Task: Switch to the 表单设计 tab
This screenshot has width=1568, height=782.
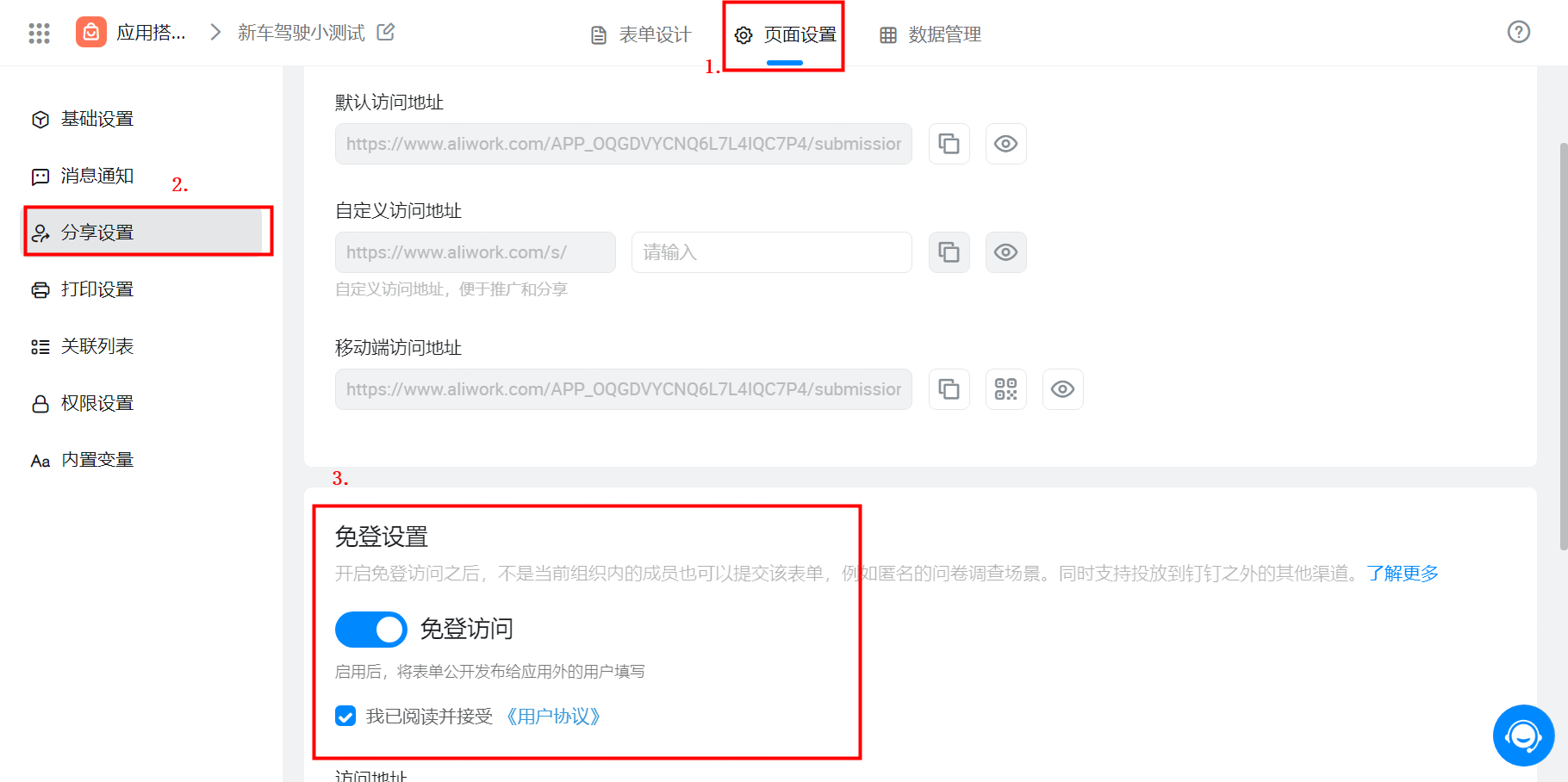Action: 641,34
